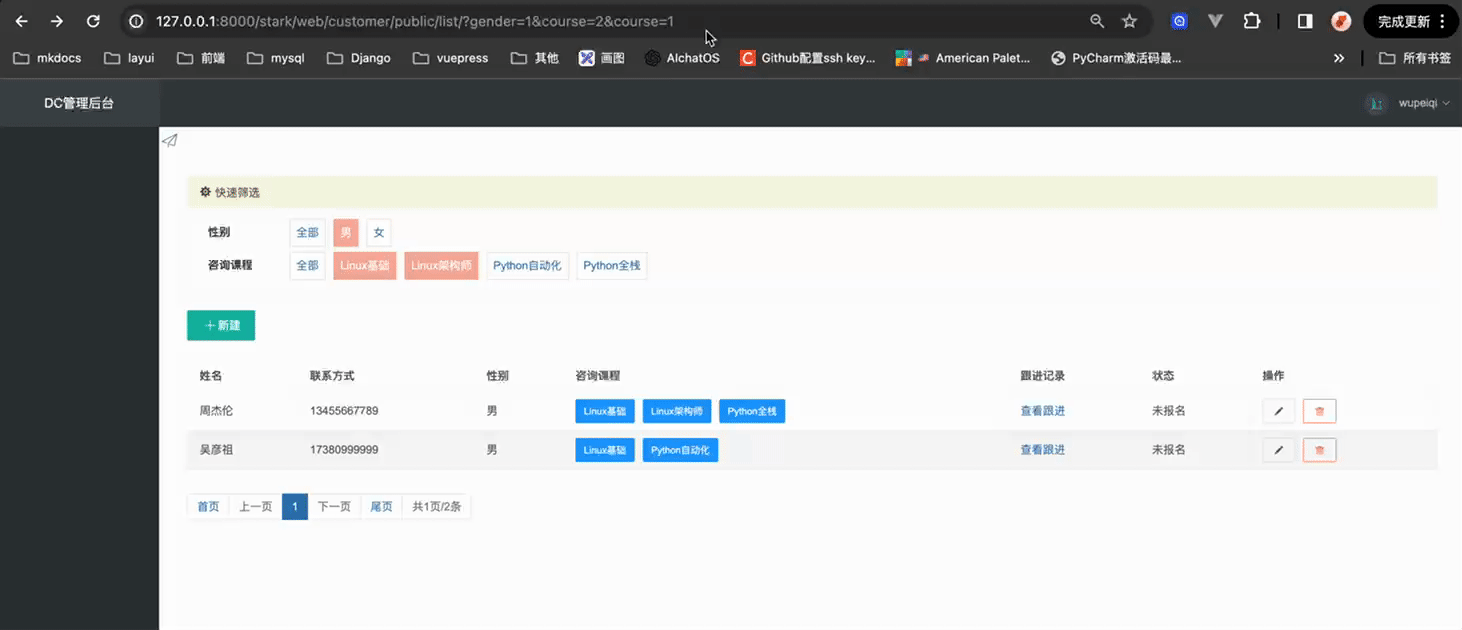Enable the Python全栈 course filter
The image size is (1462, 630).
(612, 266)
